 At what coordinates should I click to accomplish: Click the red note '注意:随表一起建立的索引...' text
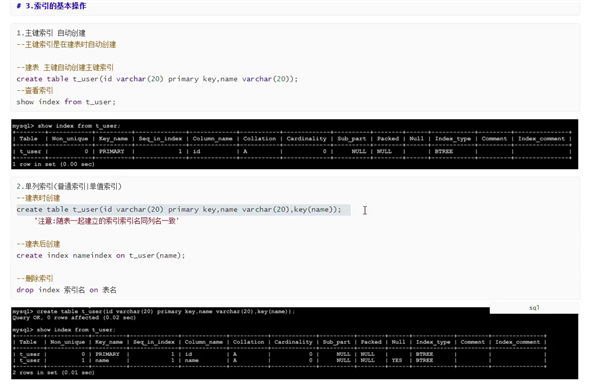(x=106, y=221)
